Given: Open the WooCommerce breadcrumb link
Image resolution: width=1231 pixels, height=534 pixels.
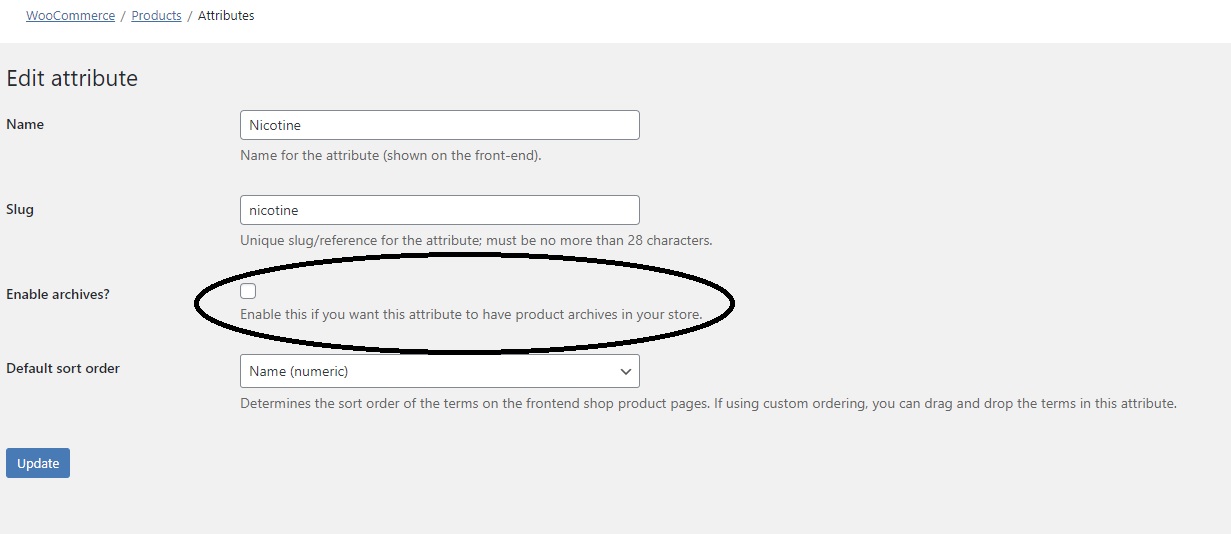Looking at the screenshot, I should click(x=70, y=16).
